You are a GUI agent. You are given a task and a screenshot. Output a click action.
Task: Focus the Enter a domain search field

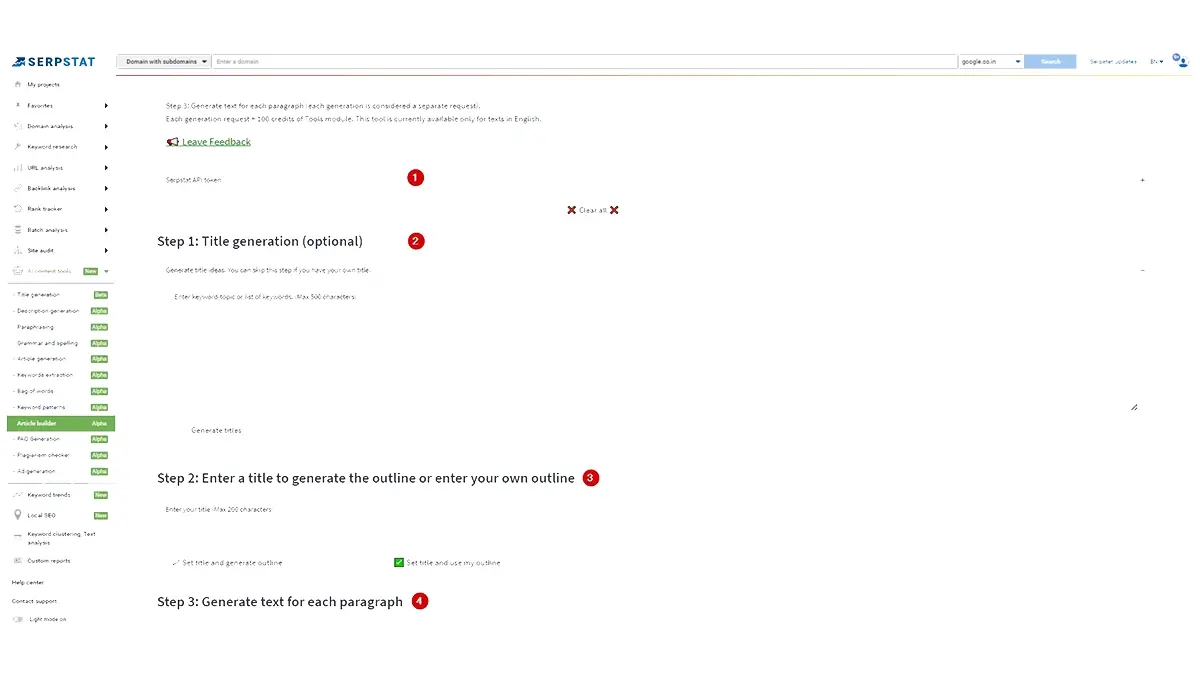tap(584, 62)
